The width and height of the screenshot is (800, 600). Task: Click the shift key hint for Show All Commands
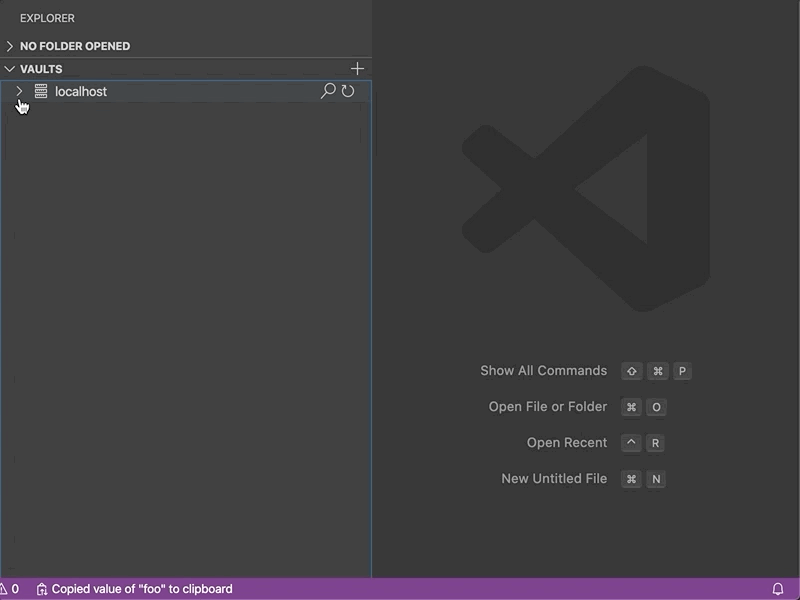click(x=632, y=371)
